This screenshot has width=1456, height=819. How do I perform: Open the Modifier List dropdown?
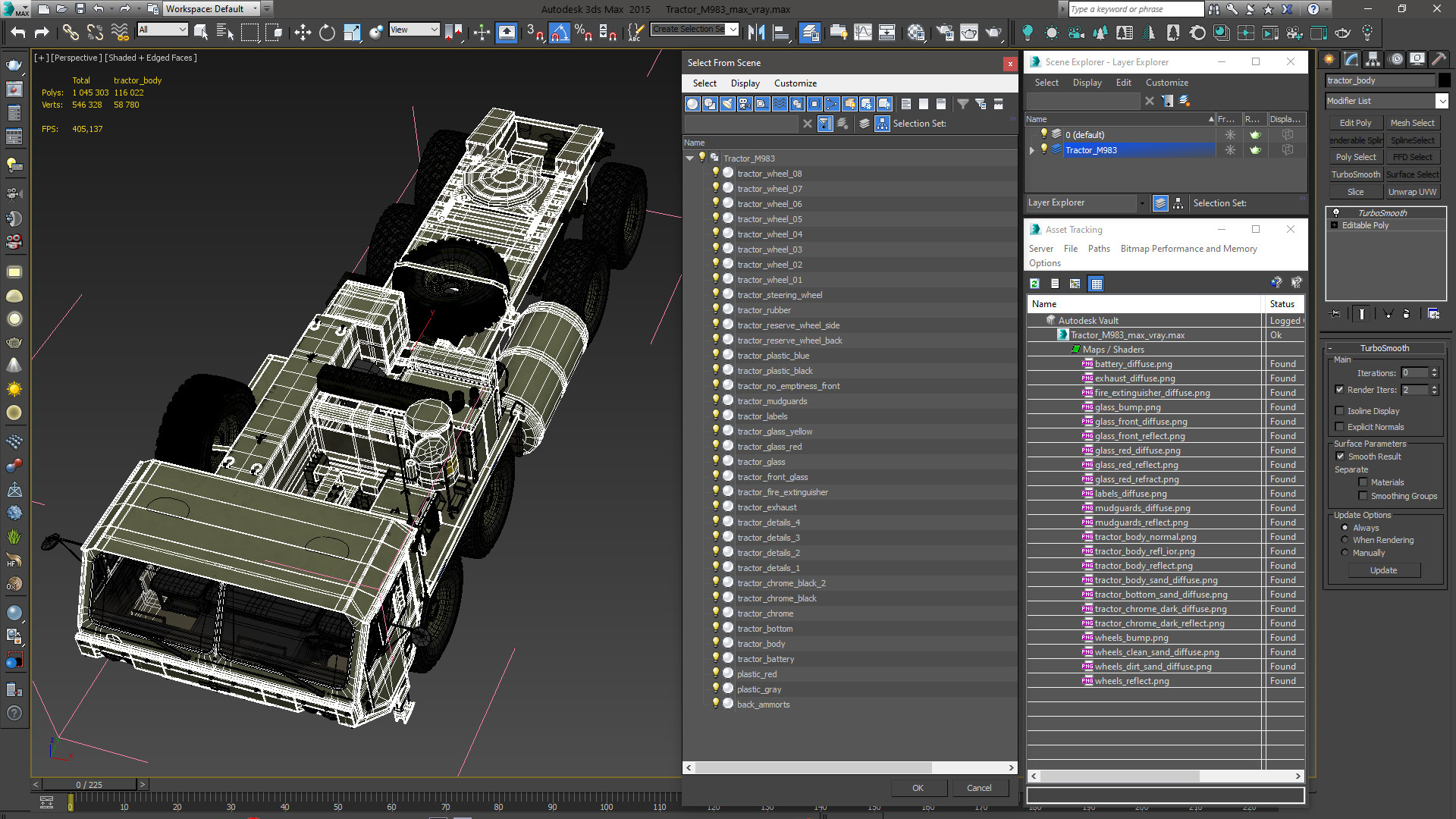(x=1442, y=101)
